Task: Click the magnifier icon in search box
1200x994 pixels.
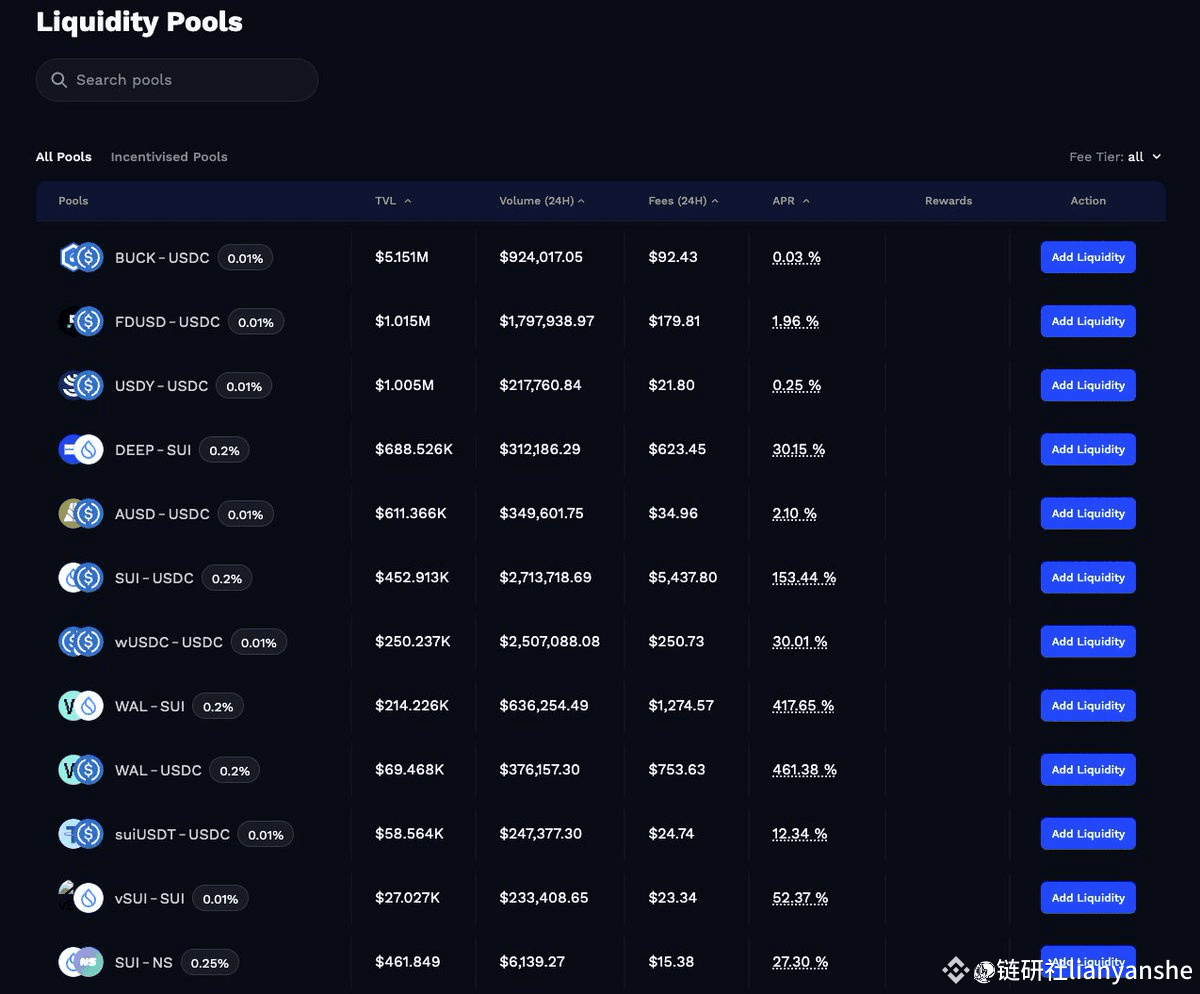Action: 59,80
